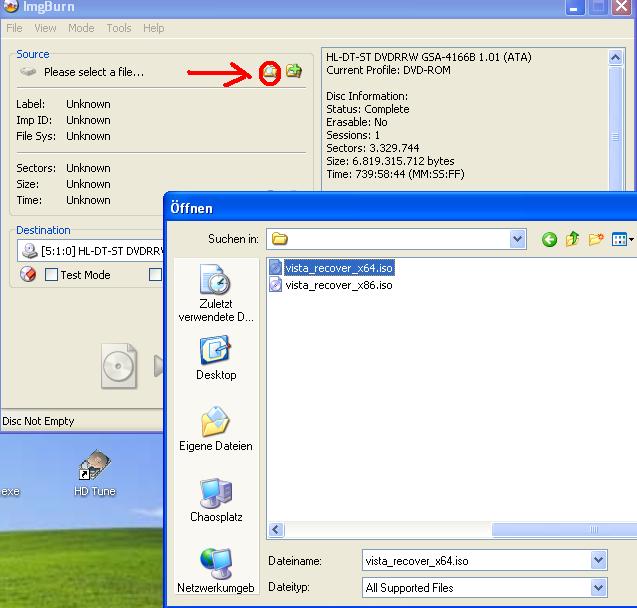This screenshot has height=608, width=637.
Task: Click the vista_recover_x64.iso file icon
Action: (275, 268)
